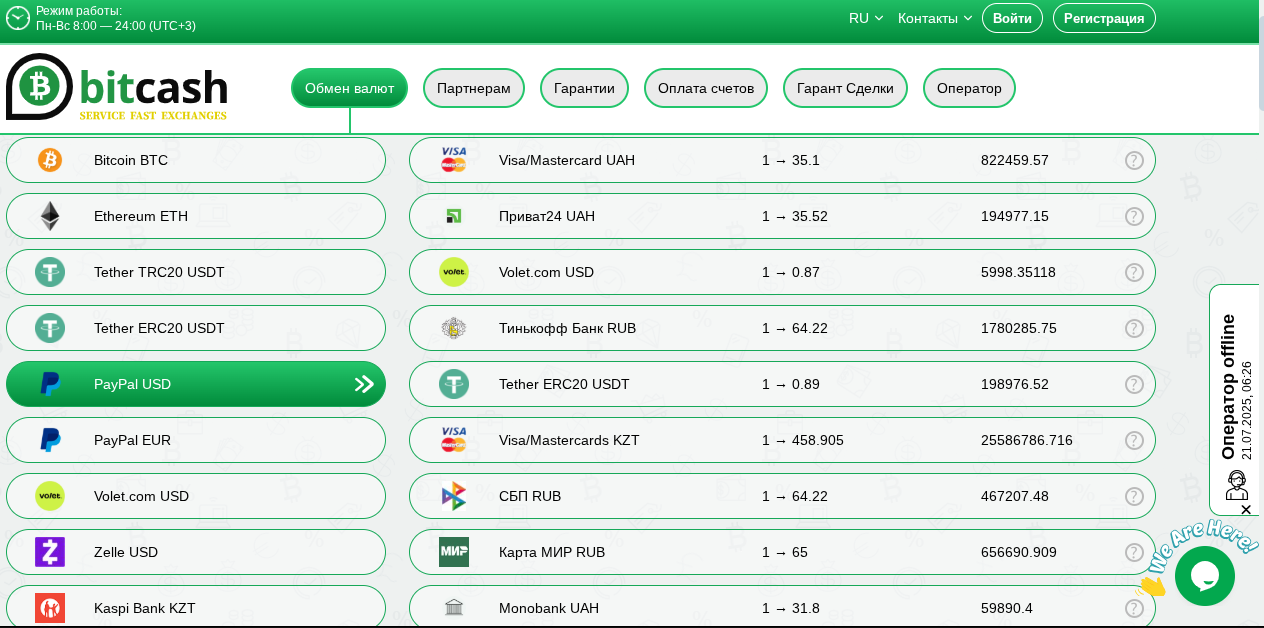
Task: Click rate text "1 → 31.8"
Action: [x=791, y=608]
